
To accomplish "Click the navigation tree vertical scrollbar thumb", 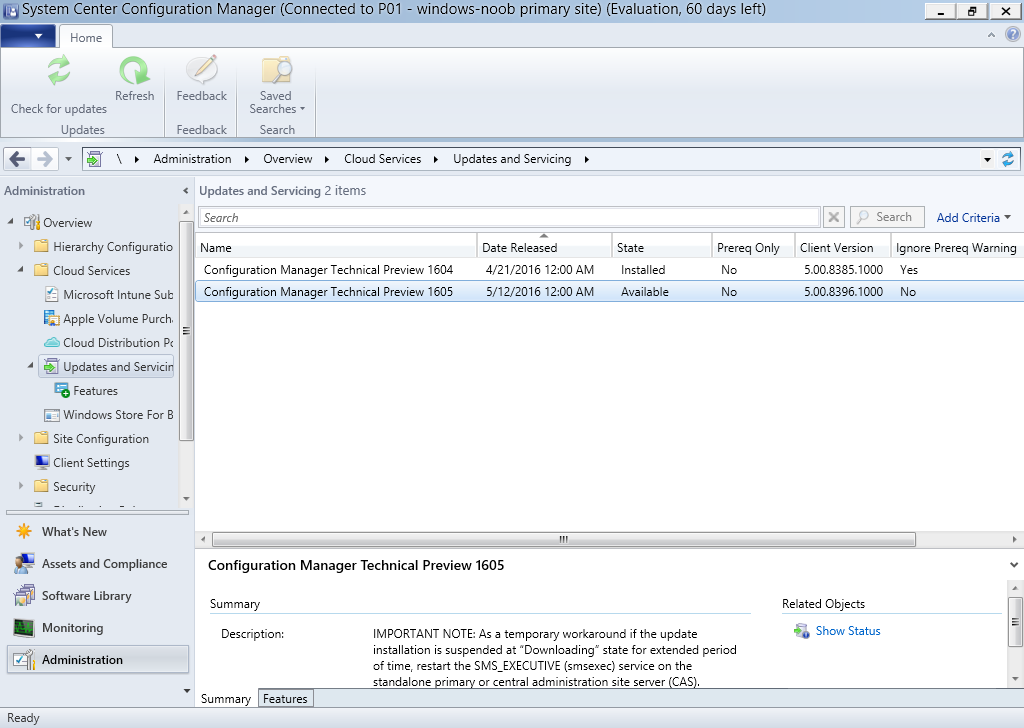I will tap(186, 331).
